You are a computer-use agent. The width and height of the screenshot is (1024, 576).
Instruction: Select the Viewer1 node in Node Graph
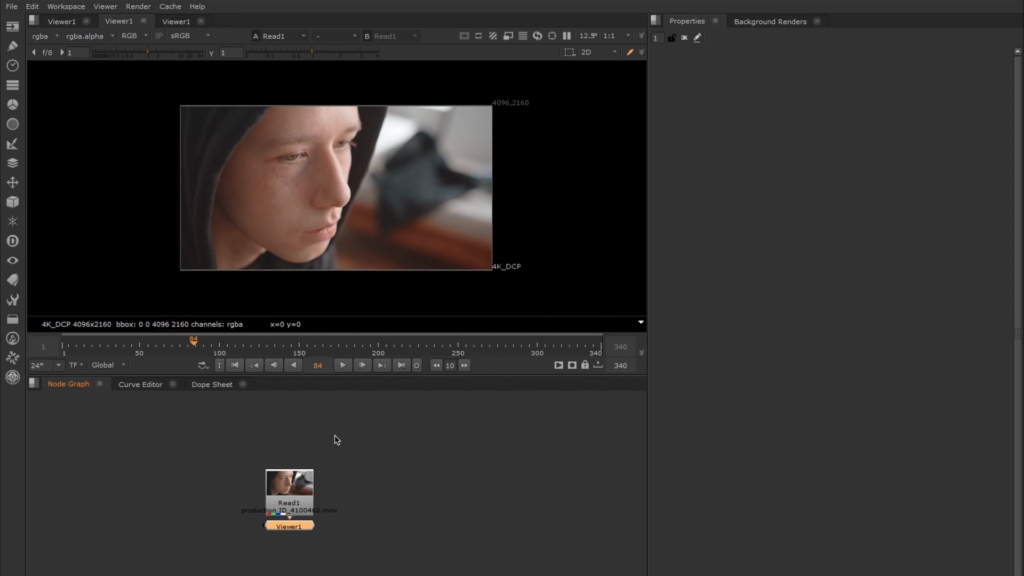tap(289, 526)
